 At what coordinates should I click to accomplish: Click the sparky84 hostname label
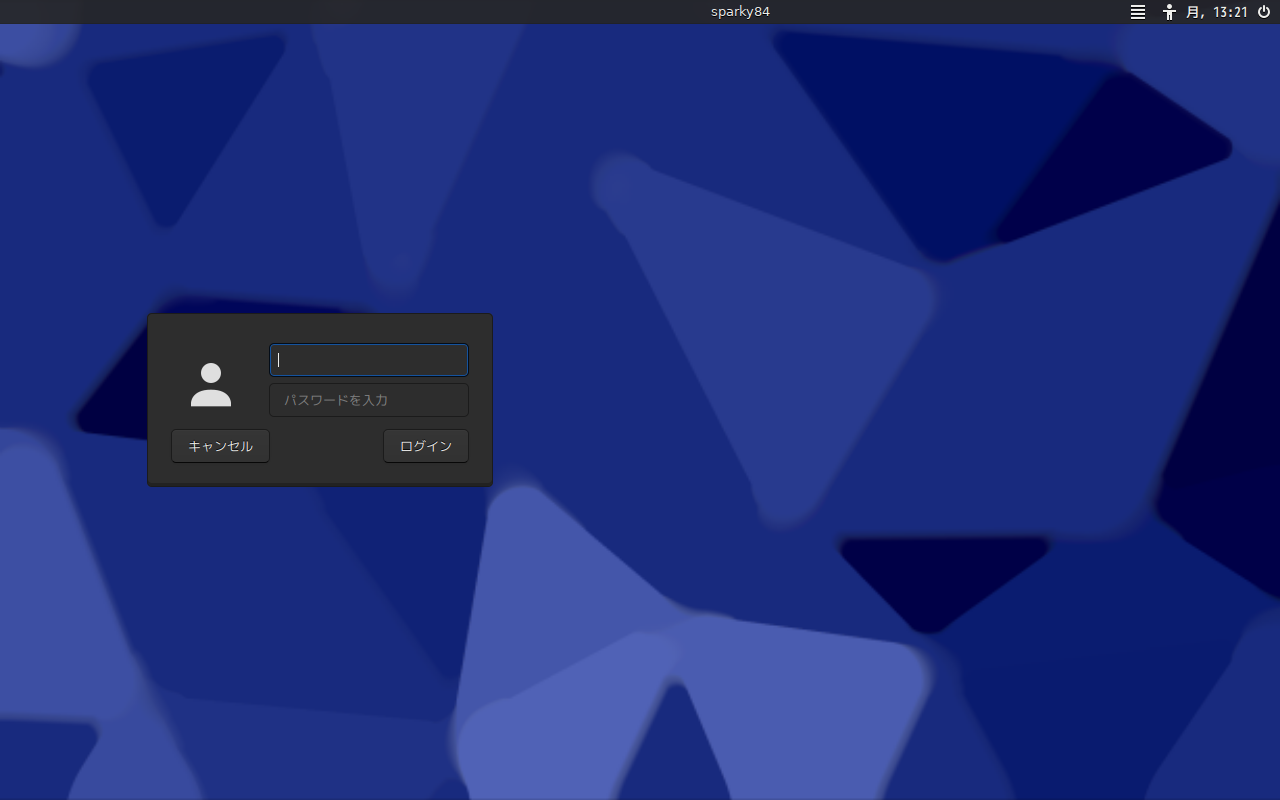click(x=740, y=12)
